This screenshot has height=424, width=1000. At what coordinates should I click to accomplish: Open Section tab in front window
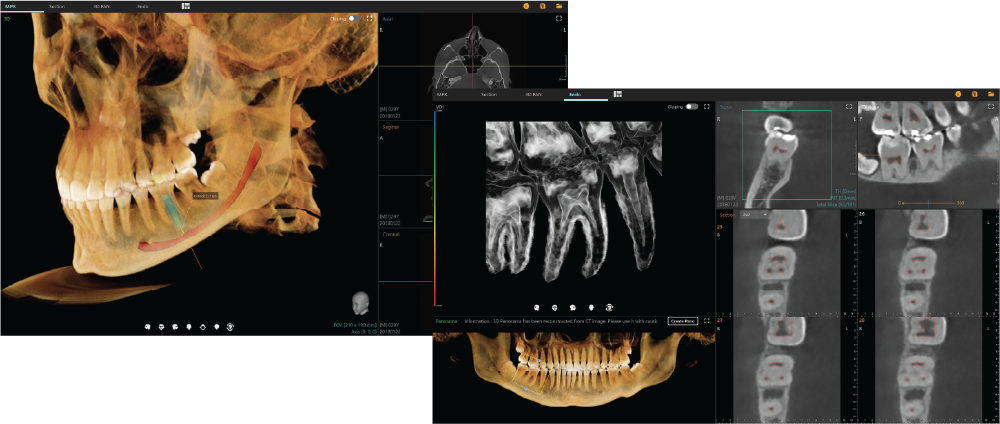click(489, 94)
